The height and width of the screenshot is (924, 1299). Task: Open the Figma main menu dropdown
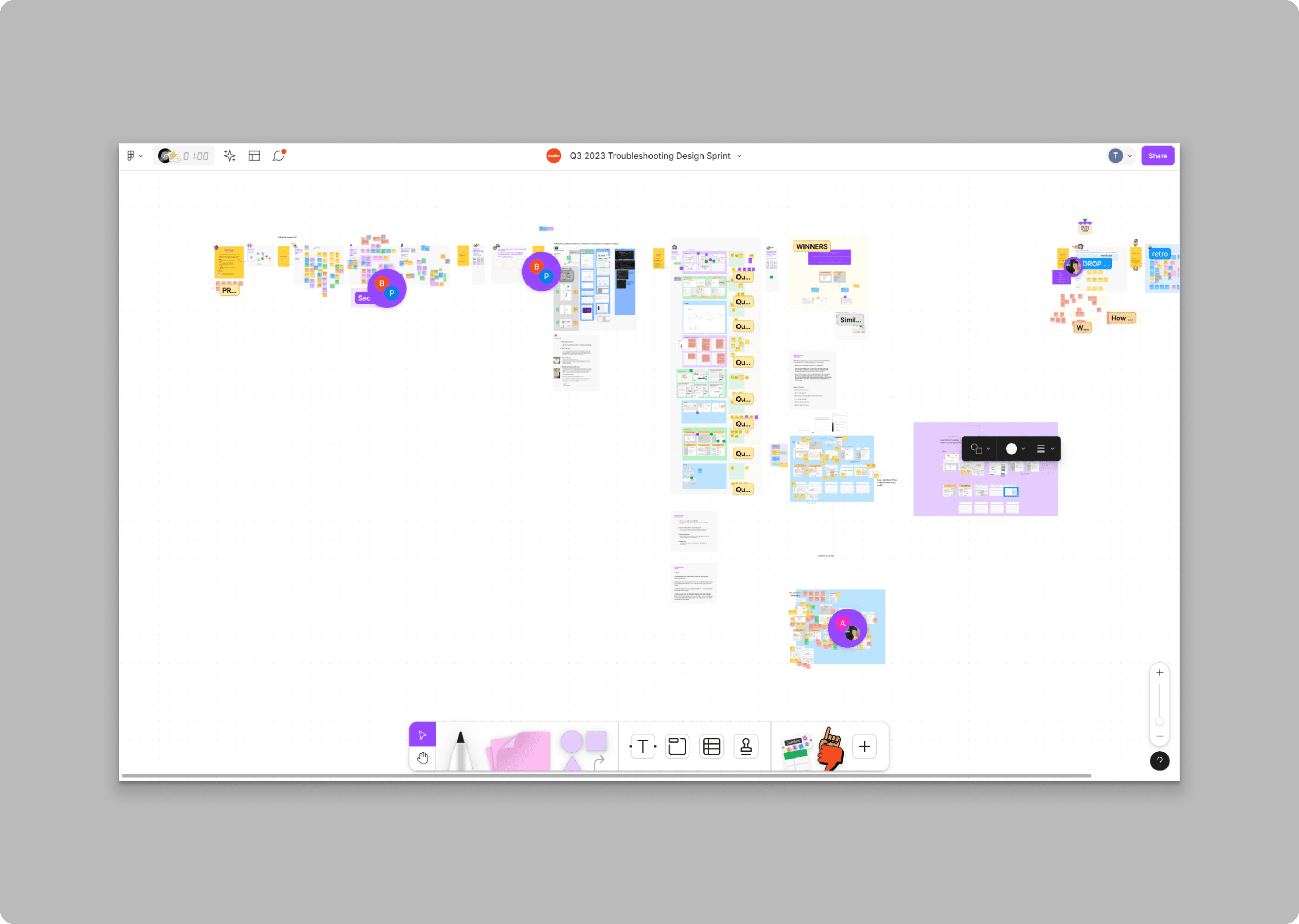pos(134,156)
